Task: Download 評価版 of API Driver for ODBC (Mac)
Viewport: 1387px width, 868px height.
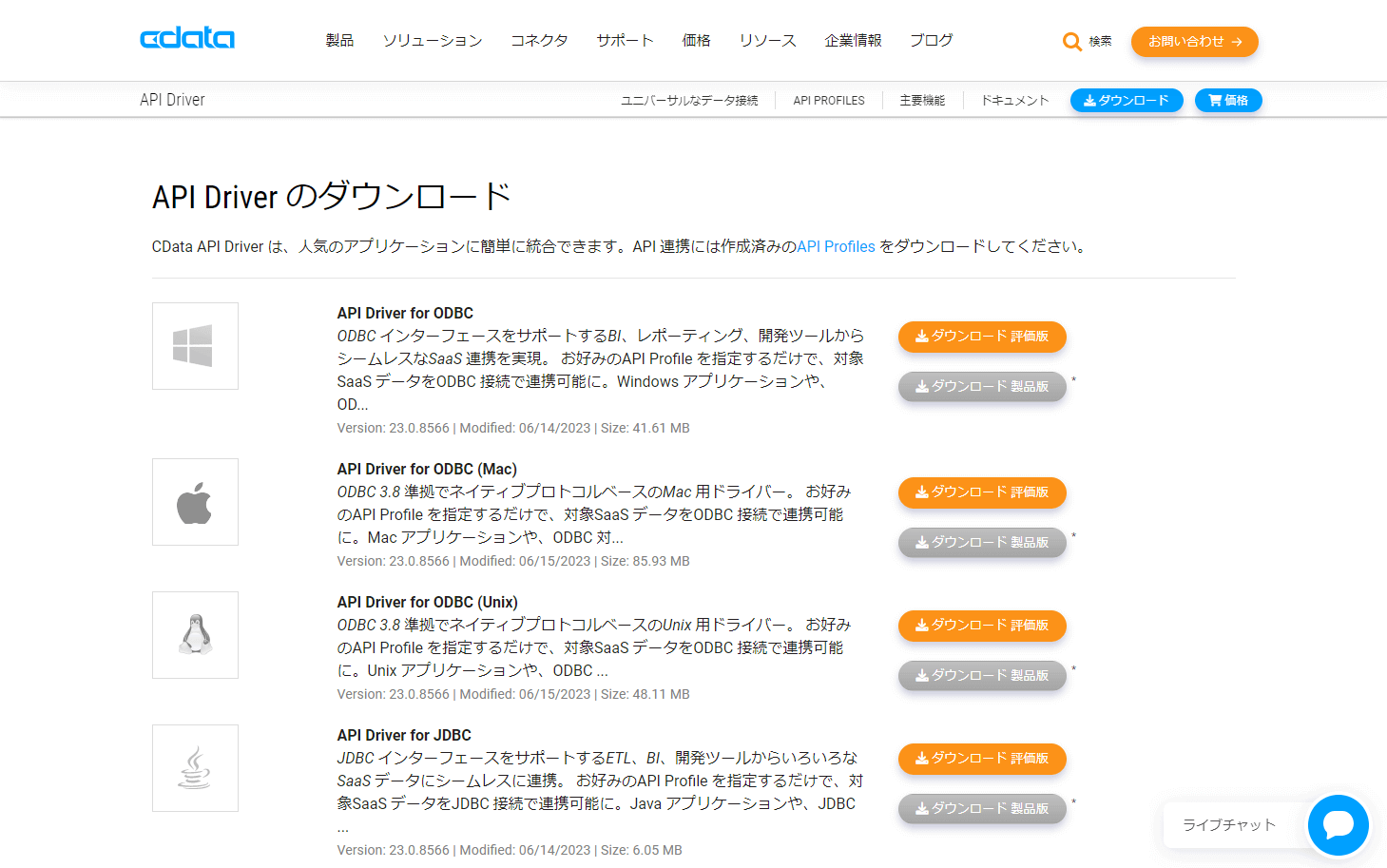Action: (982, 492)
